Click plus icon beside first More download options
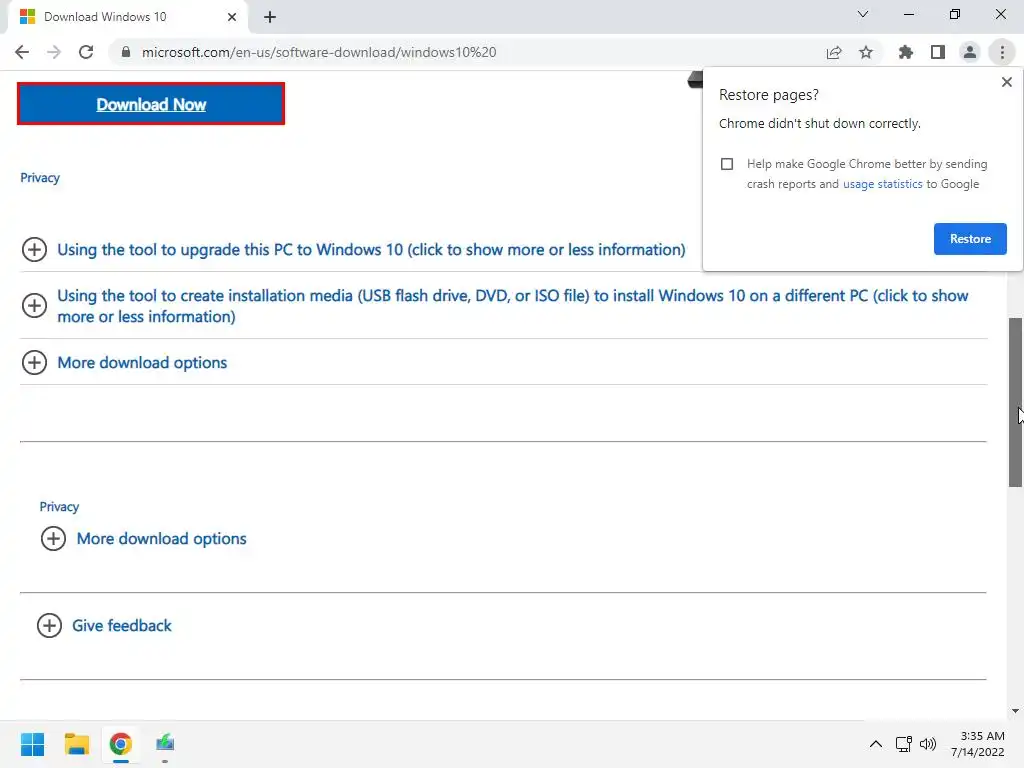Viewport: 1024px width, 768px height. point(34,362)
